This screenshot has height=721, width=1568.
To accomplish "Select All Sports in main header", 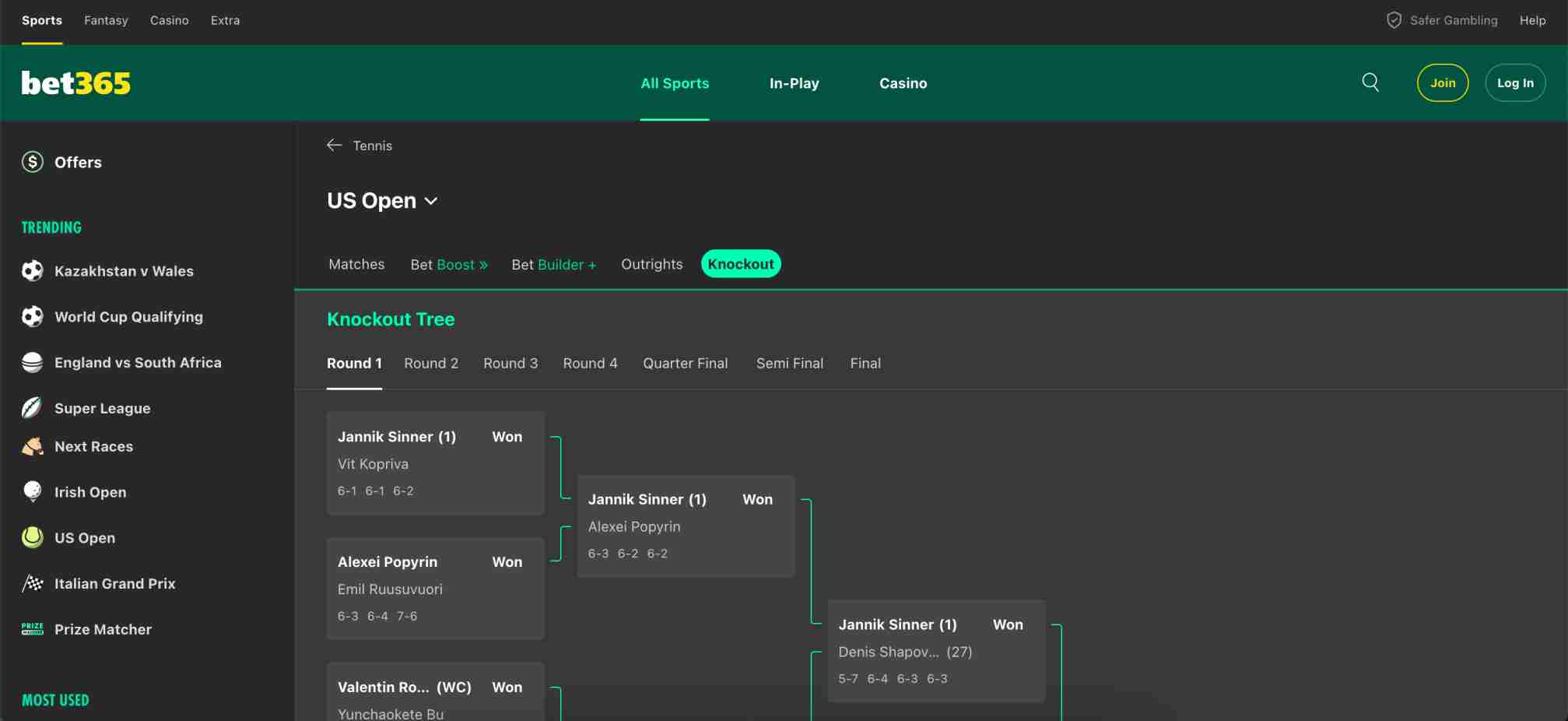I will 675,83.
